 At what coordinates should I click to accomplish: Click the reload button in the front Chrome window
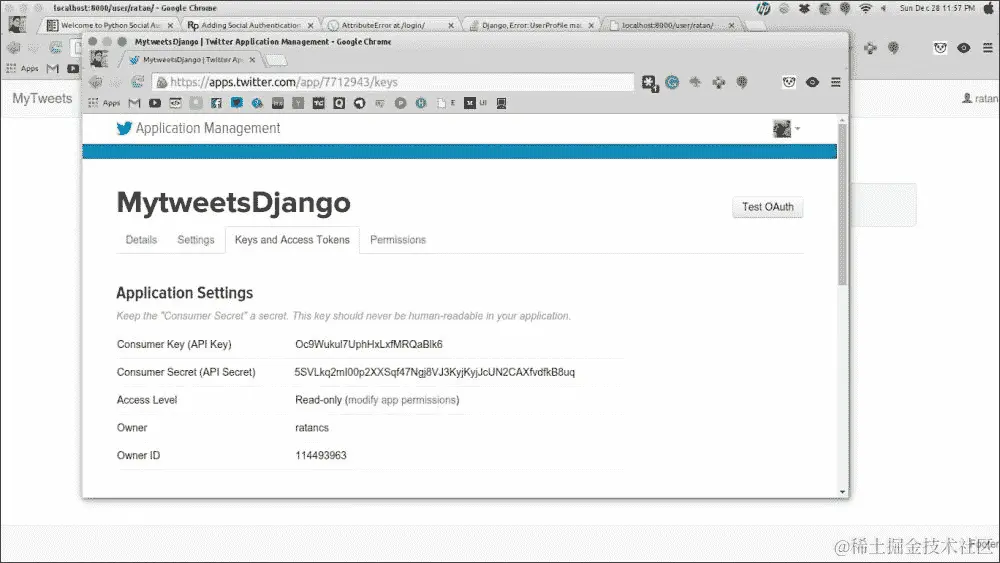[x=138, y=82]
